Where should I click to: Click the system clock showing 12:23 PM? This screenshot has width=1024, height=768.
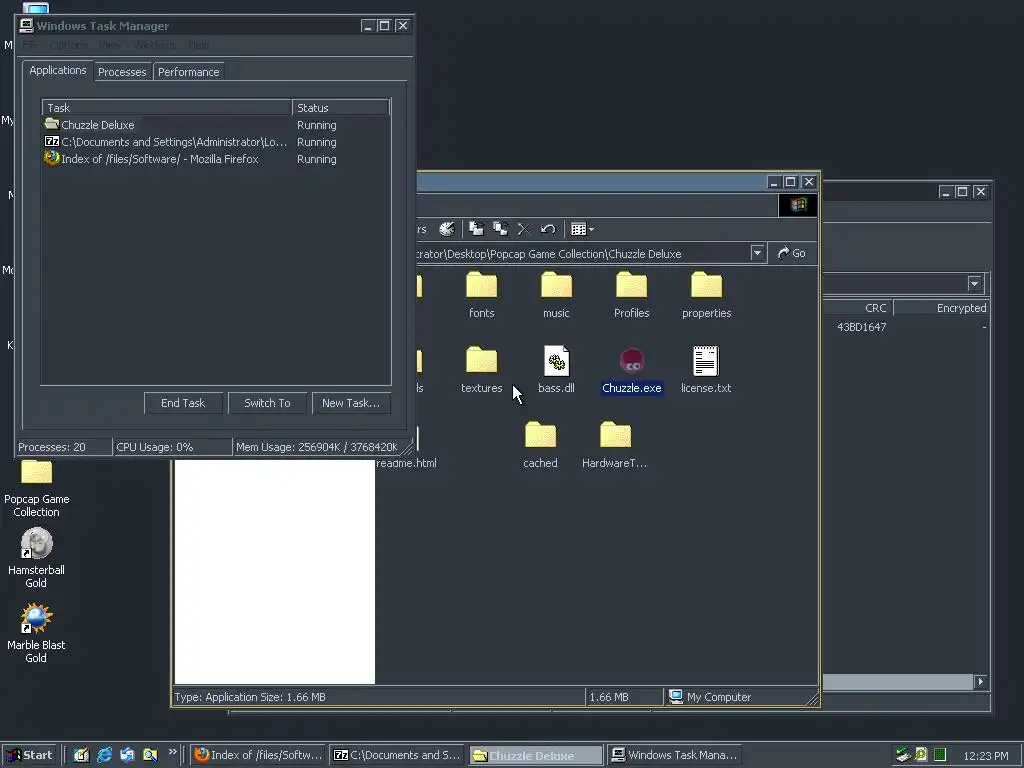(986, 756)
